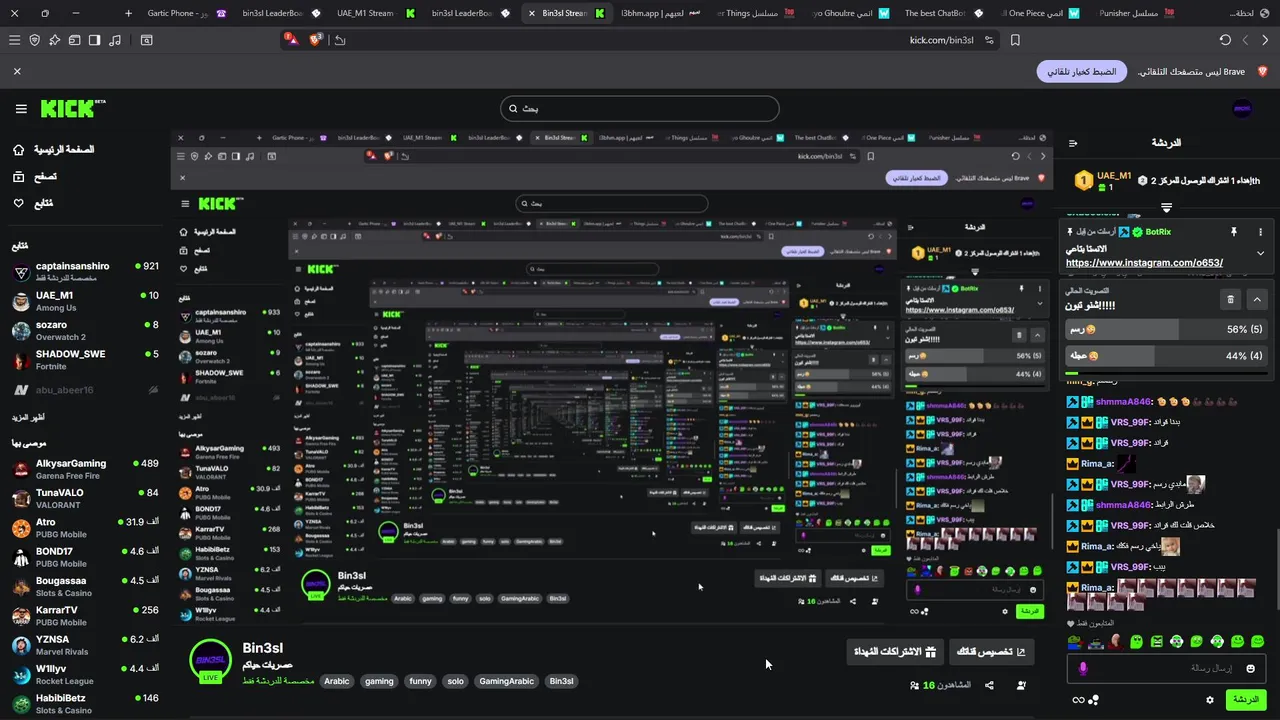Click Brave Leo AI sparkle icon
This screenshot has height=720, width=1280.
coord(55,40)
